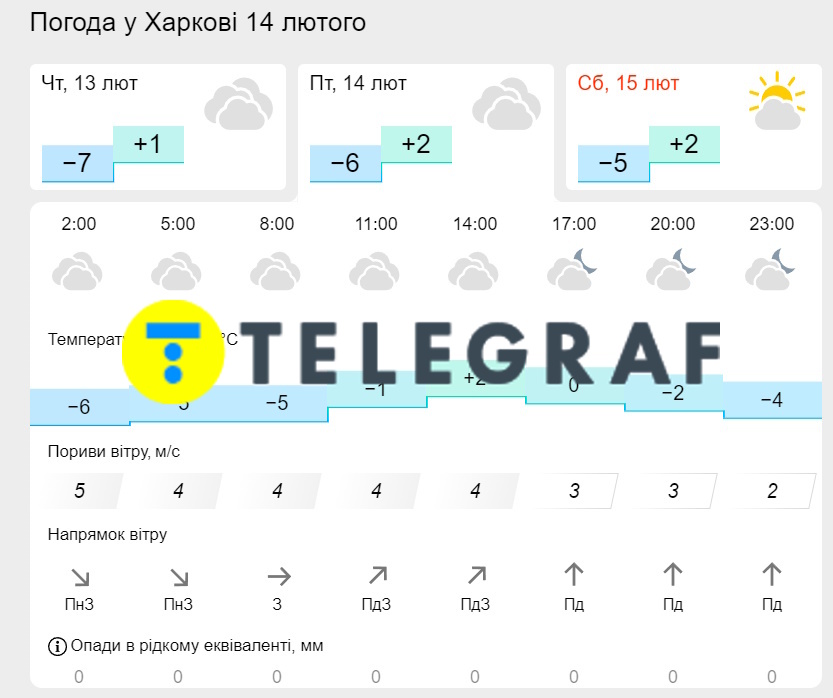
Task: Click the night cloud icon at 17:00
Action: 572,268
